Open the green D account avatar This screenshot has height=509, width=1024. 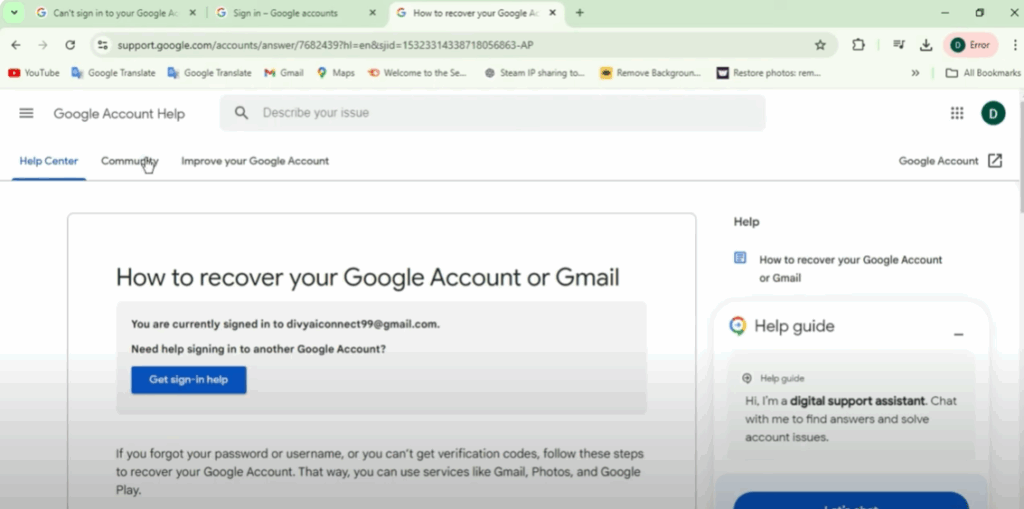click(x=993, y=113)
